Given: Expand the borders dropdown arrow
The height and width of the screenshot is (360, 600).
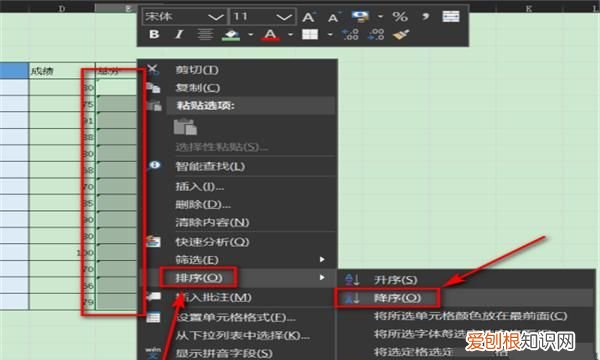Looking at the screenshot, I should [x=330, y=35].
